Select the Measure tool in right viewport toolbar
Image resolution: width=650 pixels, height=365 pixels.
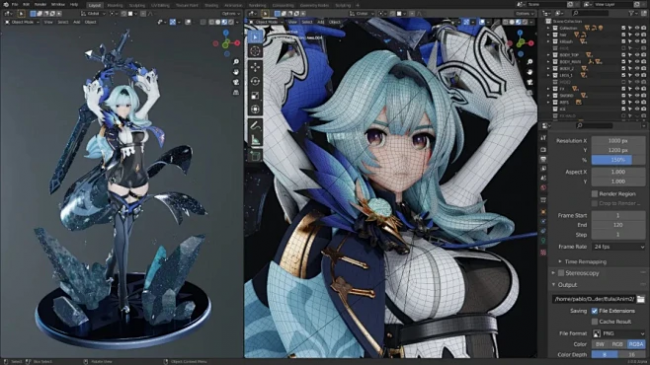255,140
